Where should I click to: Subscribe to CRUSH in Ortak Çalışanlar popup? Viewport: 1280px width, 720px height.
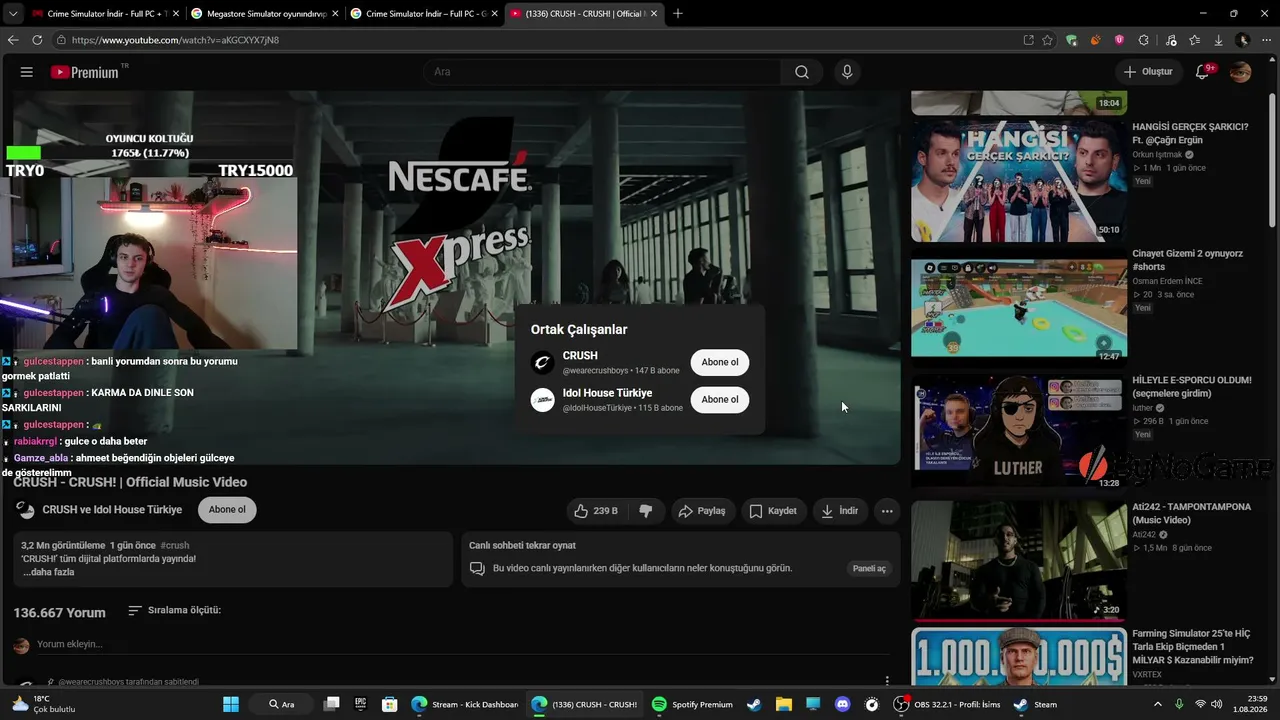(720, 362)
